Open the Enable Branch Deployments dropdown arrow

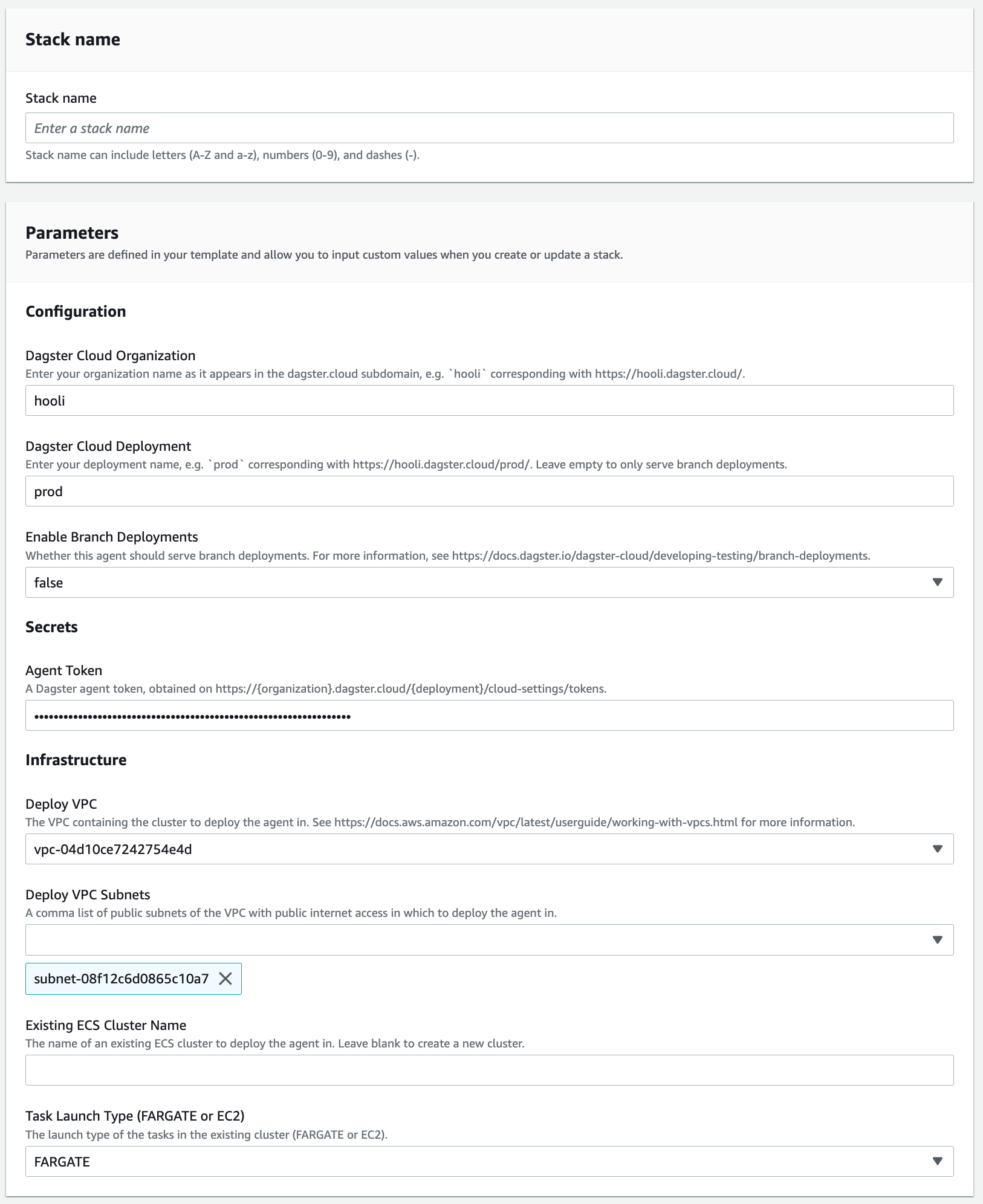pyautogui.click(x=936, y=582)
